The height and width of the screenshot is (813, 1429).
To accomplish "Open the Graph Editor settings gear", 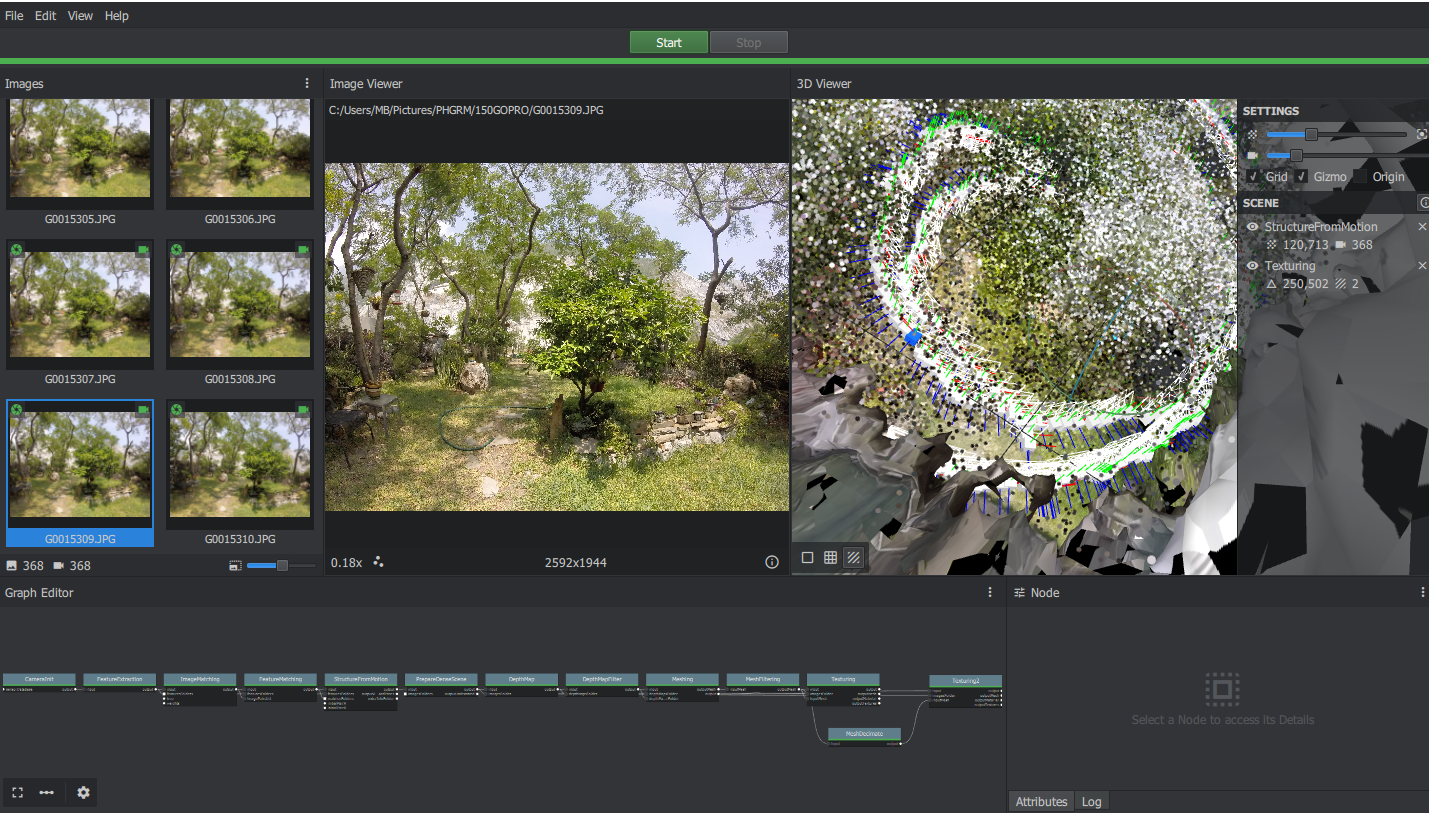I will coord(83,792).
